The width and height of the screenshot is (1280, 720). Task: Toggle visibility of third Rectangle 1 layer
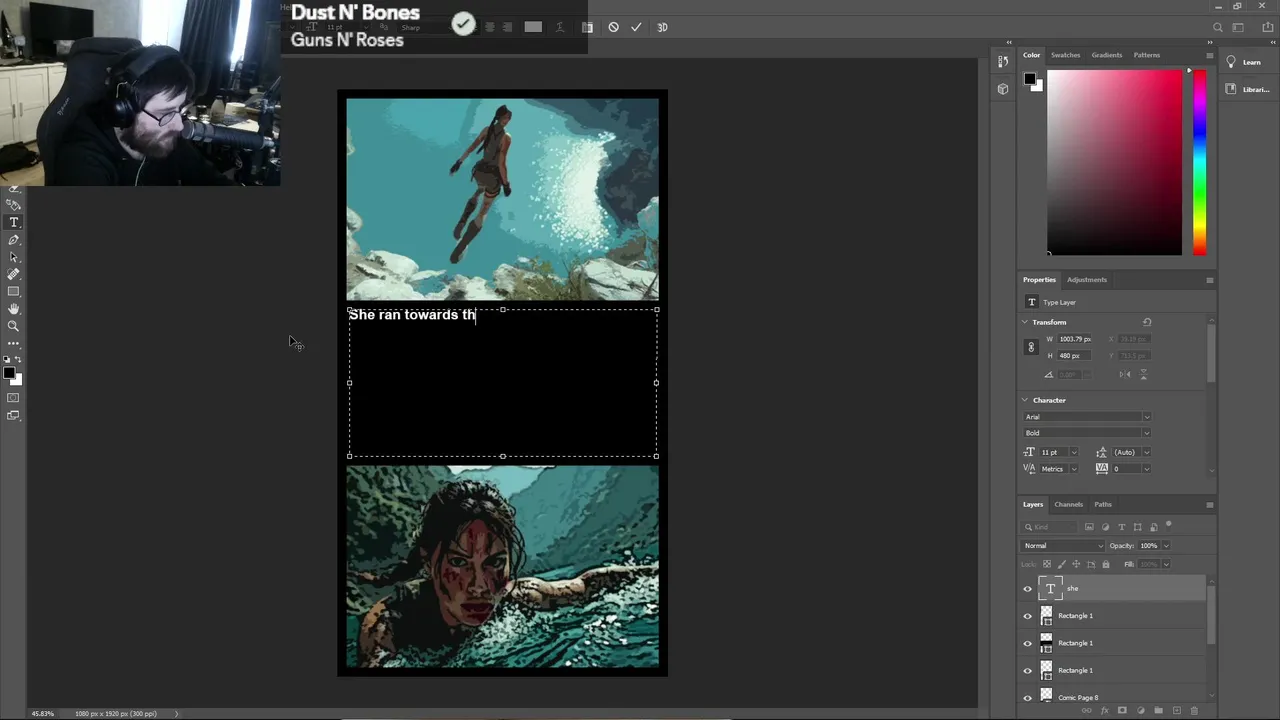(x=1027, y=670)
